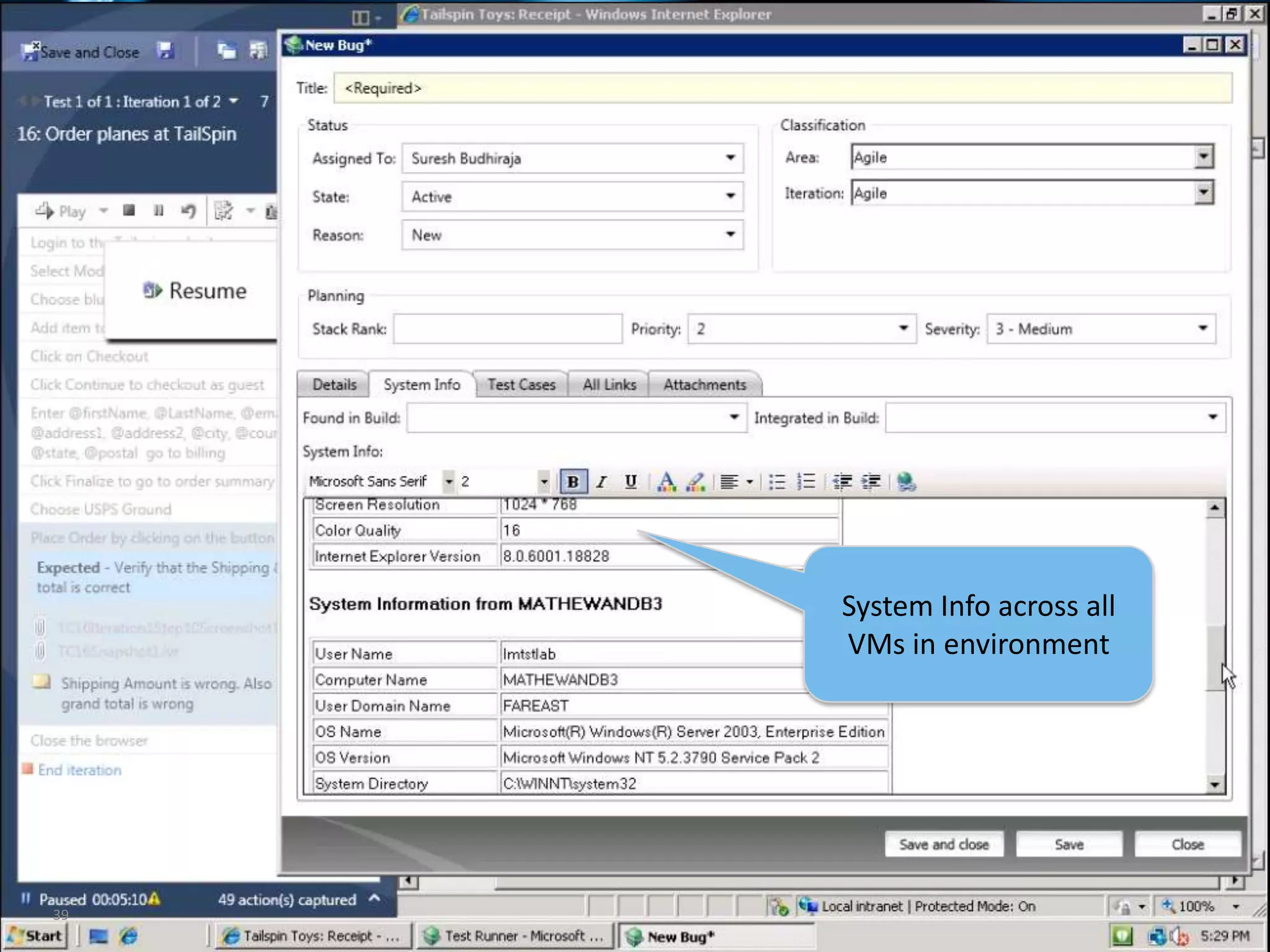Open the font name dropdown Microsoft Sans Serif
The height and width of the screenshot is (952, 1270).
448,482
